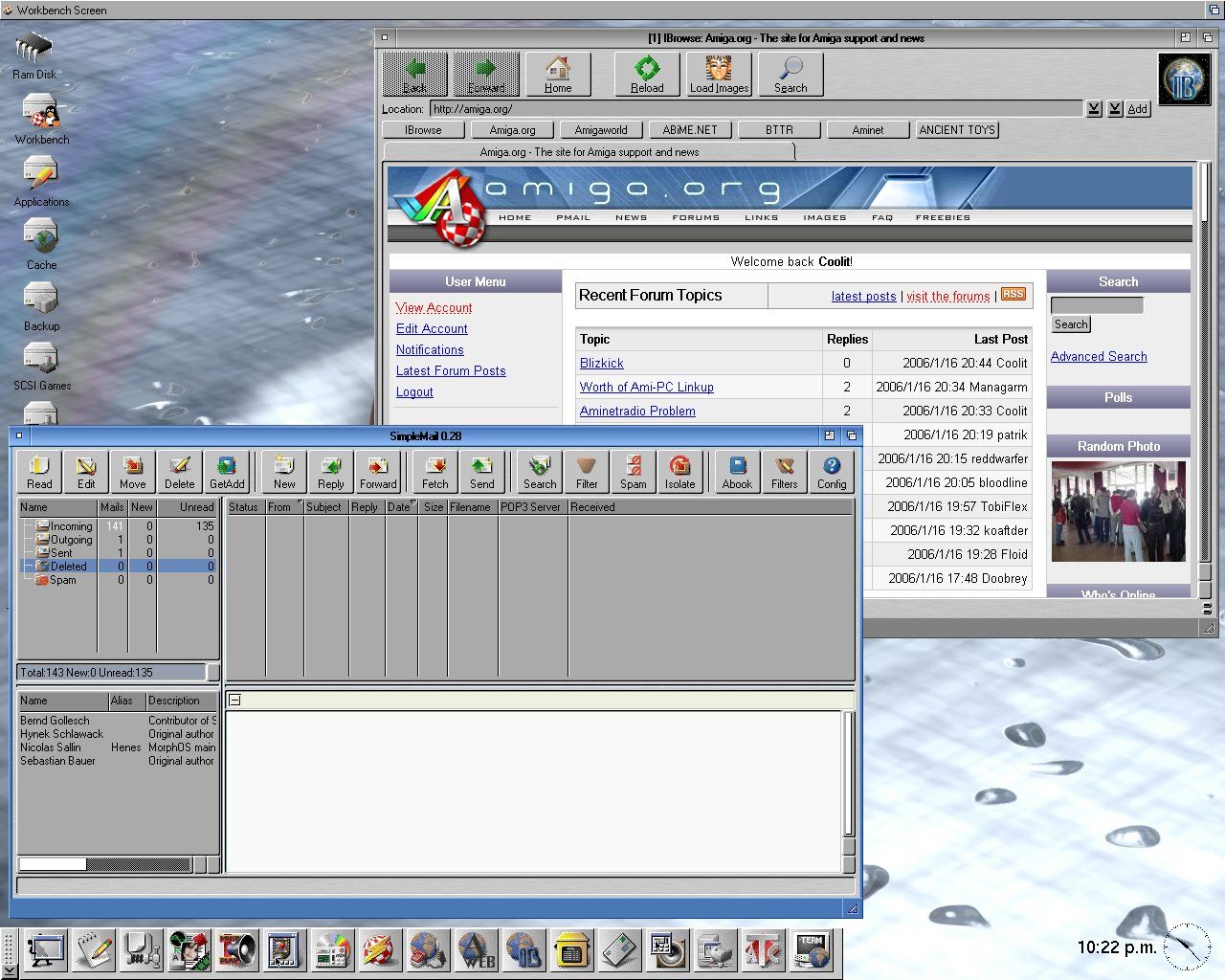The width and height of the screenshot is (1225, 980).
Task: Click the Move mail icon in SimpleMail
Action: [133, 472]
